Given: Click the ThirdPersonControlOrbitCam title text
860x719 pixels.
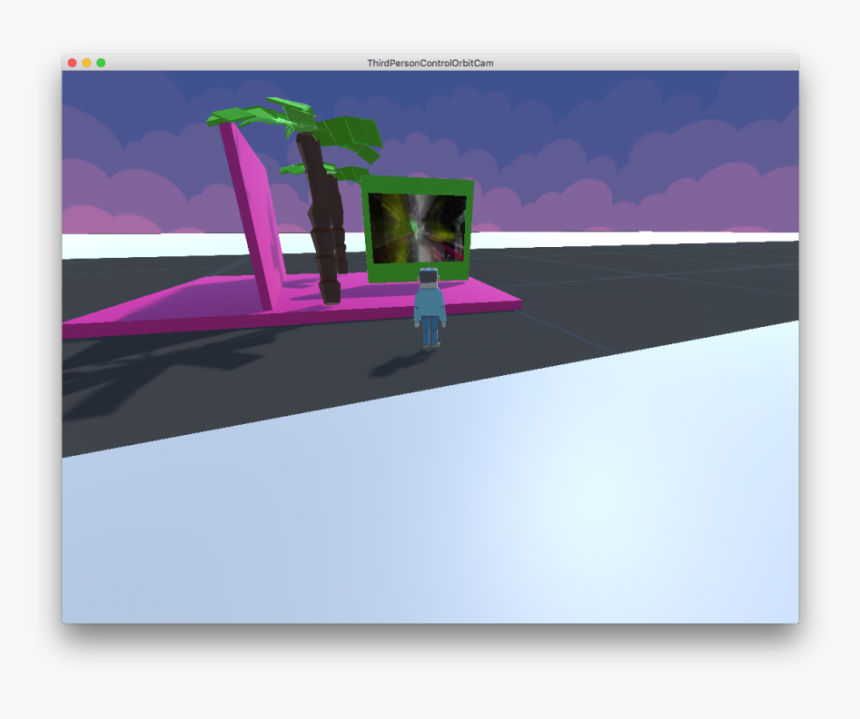Looking at the screenshot, I should 430,63.
